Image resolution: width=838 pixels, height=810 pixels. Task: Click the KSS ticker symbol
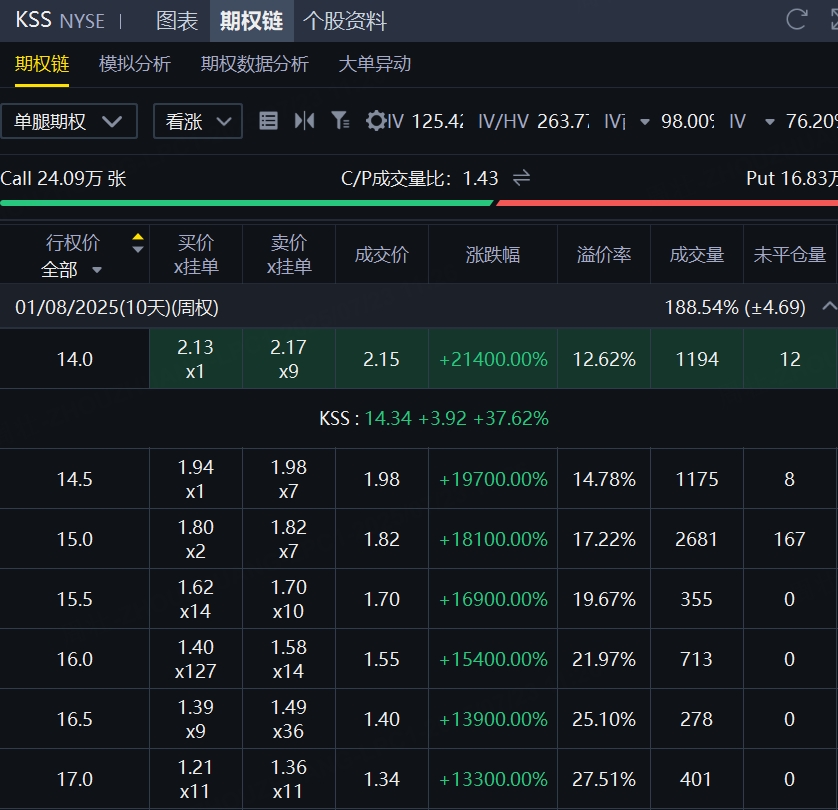pos(33,20)
